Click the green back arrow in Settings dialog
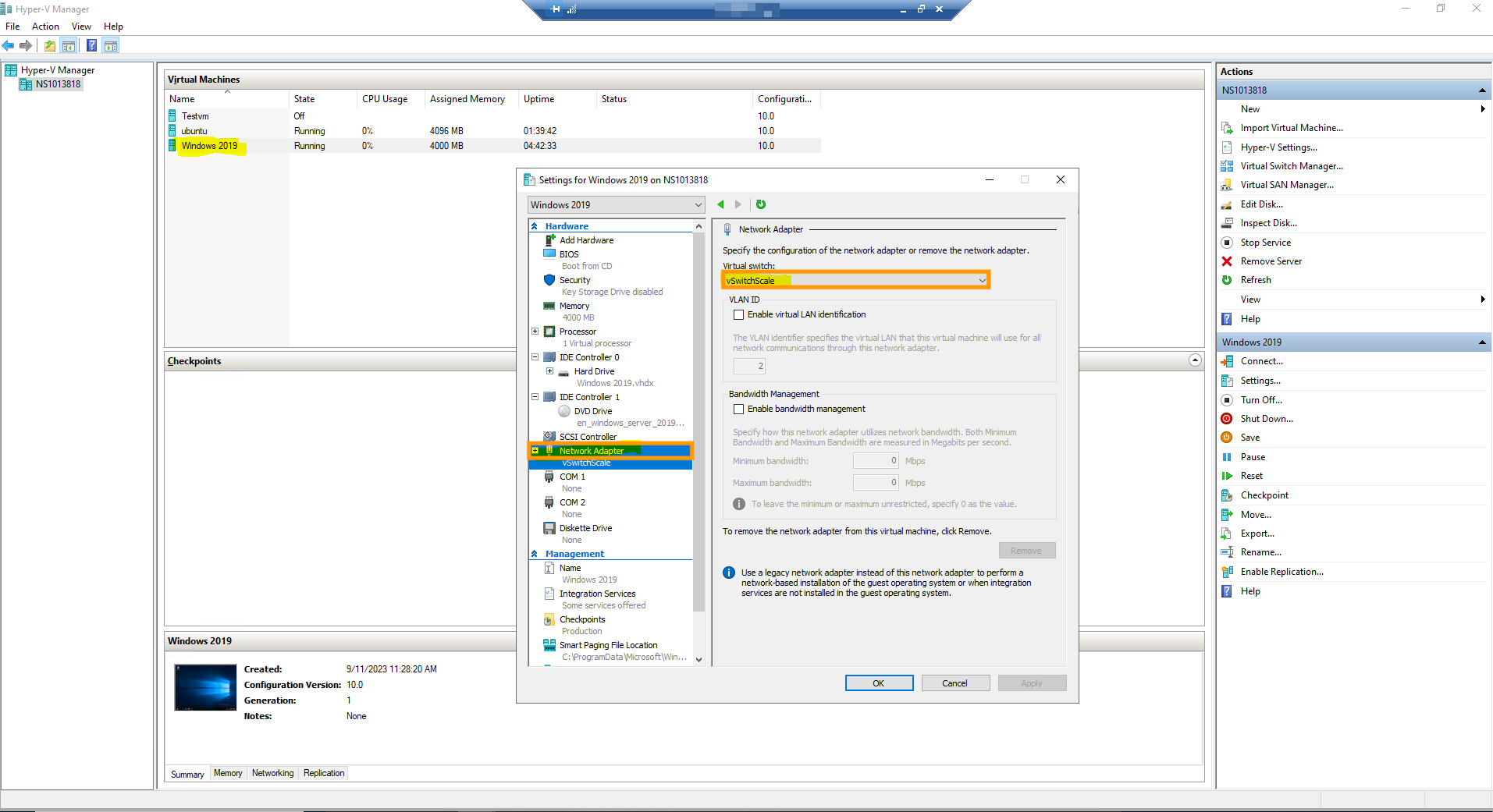 [720, 204]
